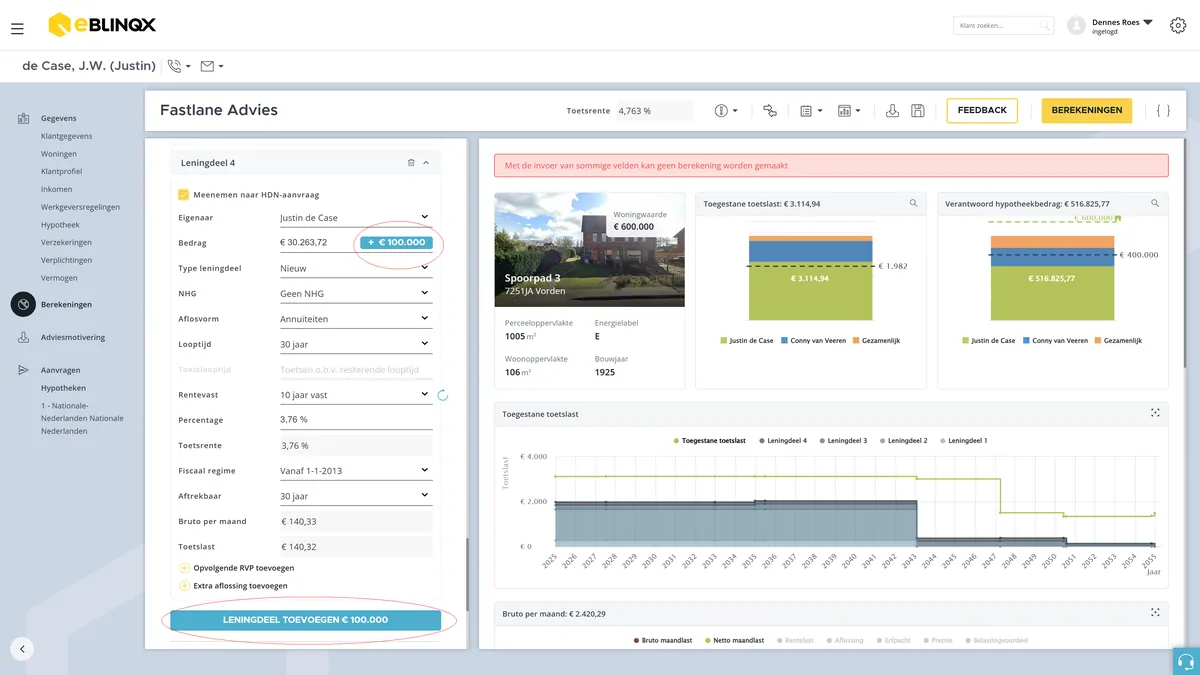Delete Leningdeel 4 with trash icon
The height and width of the screenshot is (675, 1200).
point(411,163)
